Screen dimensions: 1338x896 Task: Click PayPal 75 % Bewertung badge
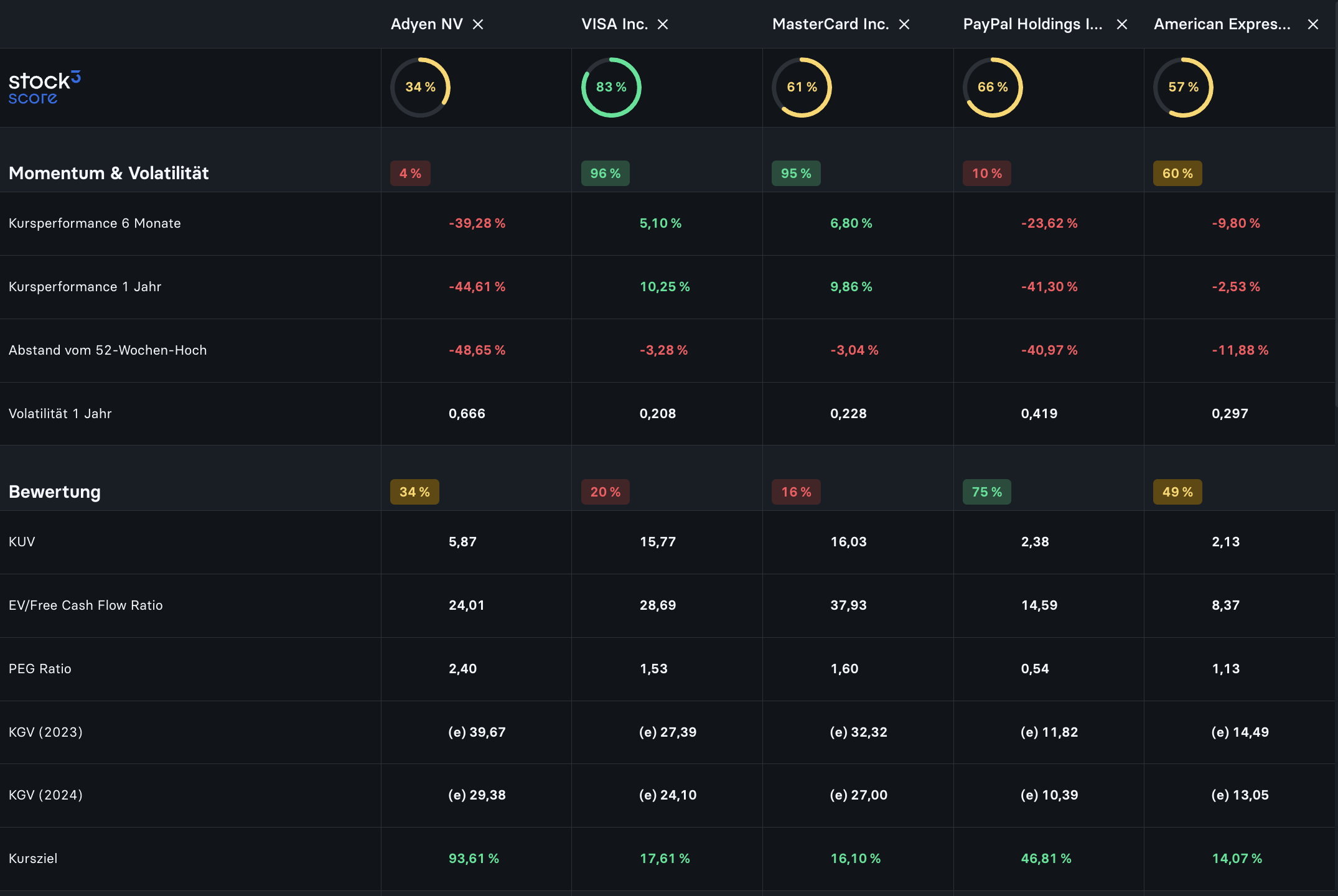[x=987, y=492]
